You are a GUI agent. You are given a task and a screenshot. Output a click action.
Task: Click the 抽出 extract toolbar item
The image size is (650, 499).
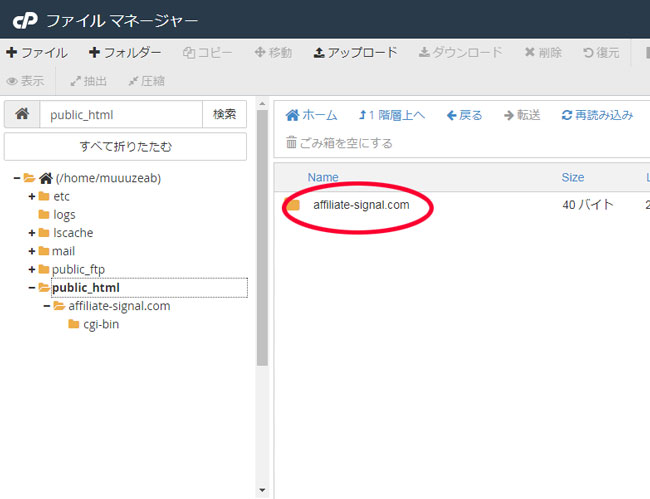[88, 81]
